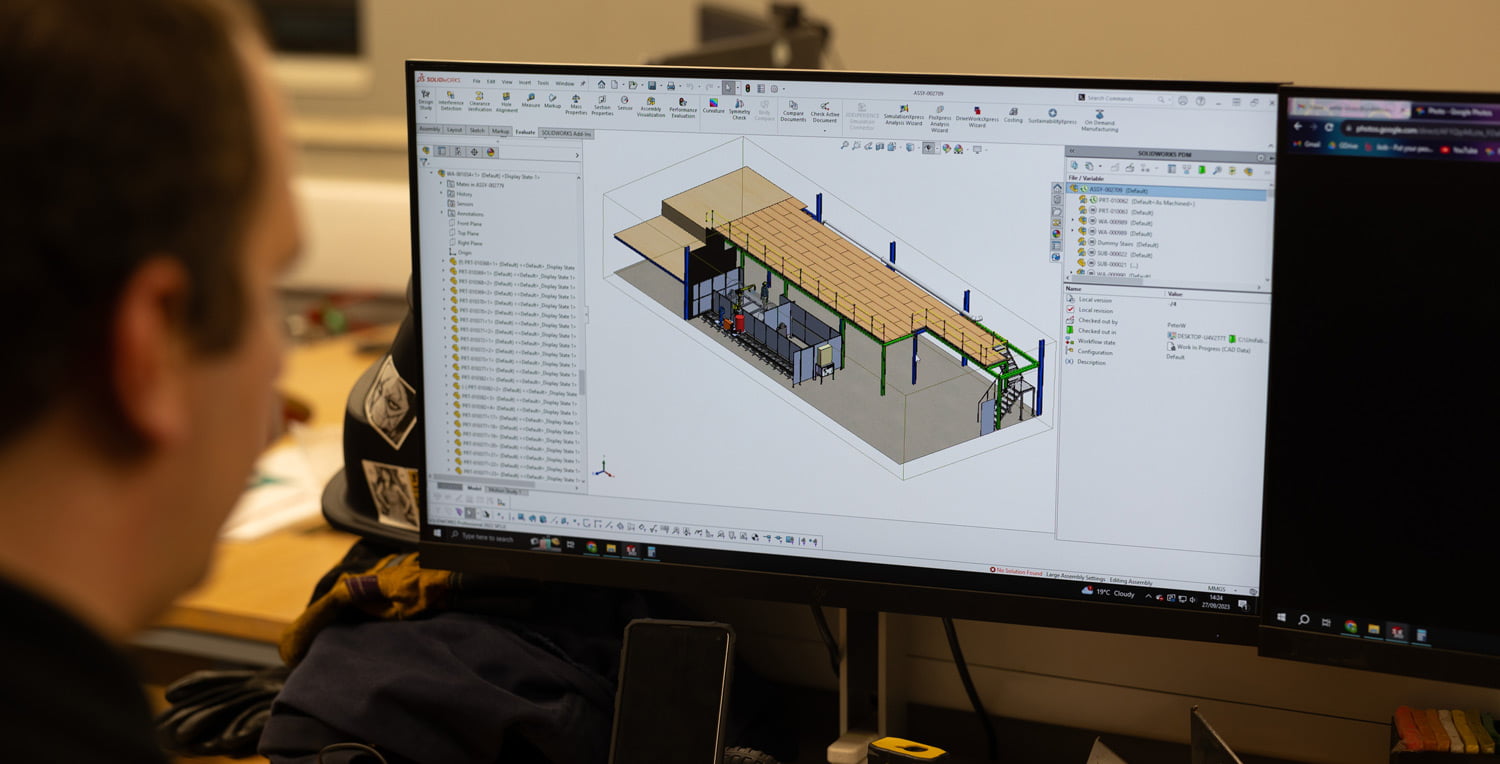Click the Home icon in top toolbar

601,85
